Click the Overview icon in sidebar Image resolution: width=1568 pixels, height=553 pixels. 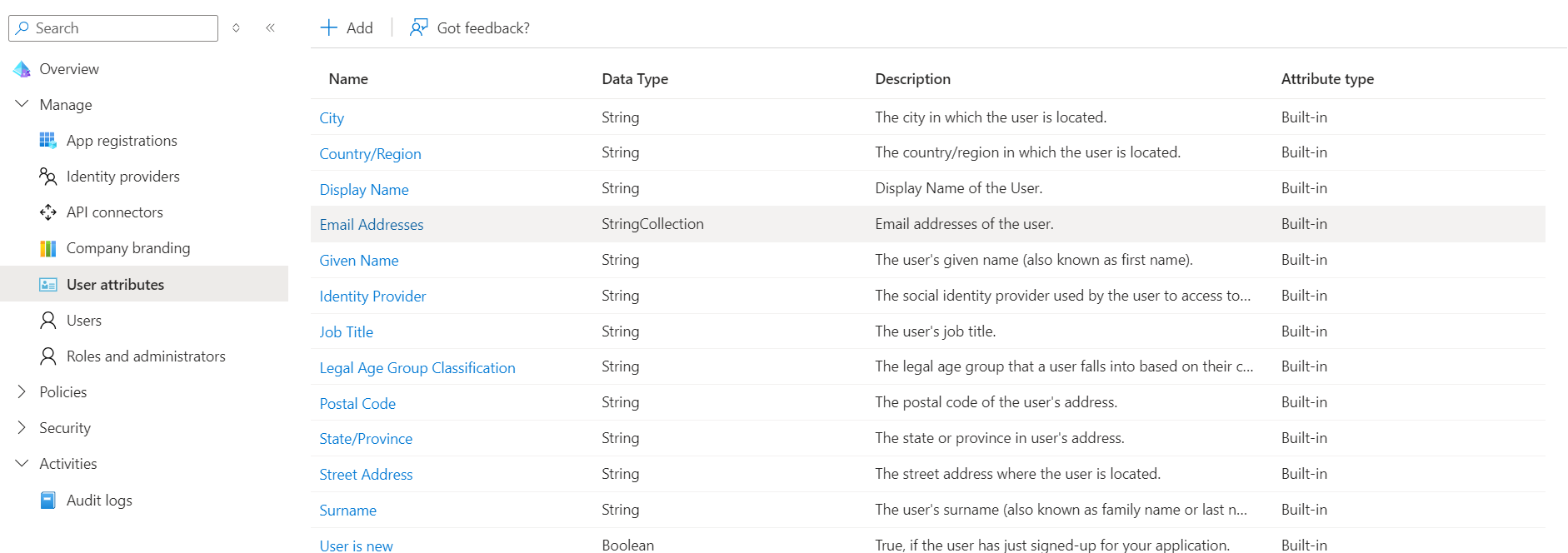pyautogui.click(x=22, y=69)
